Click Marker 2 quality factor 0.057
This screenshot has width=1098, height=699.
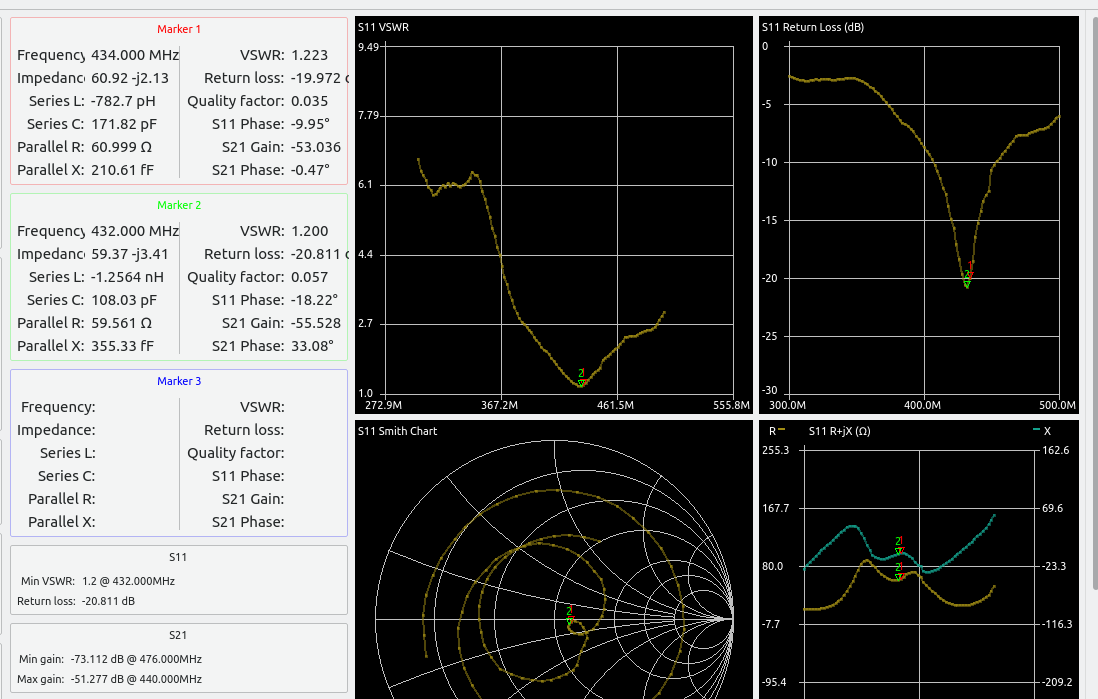pos(310,277)
